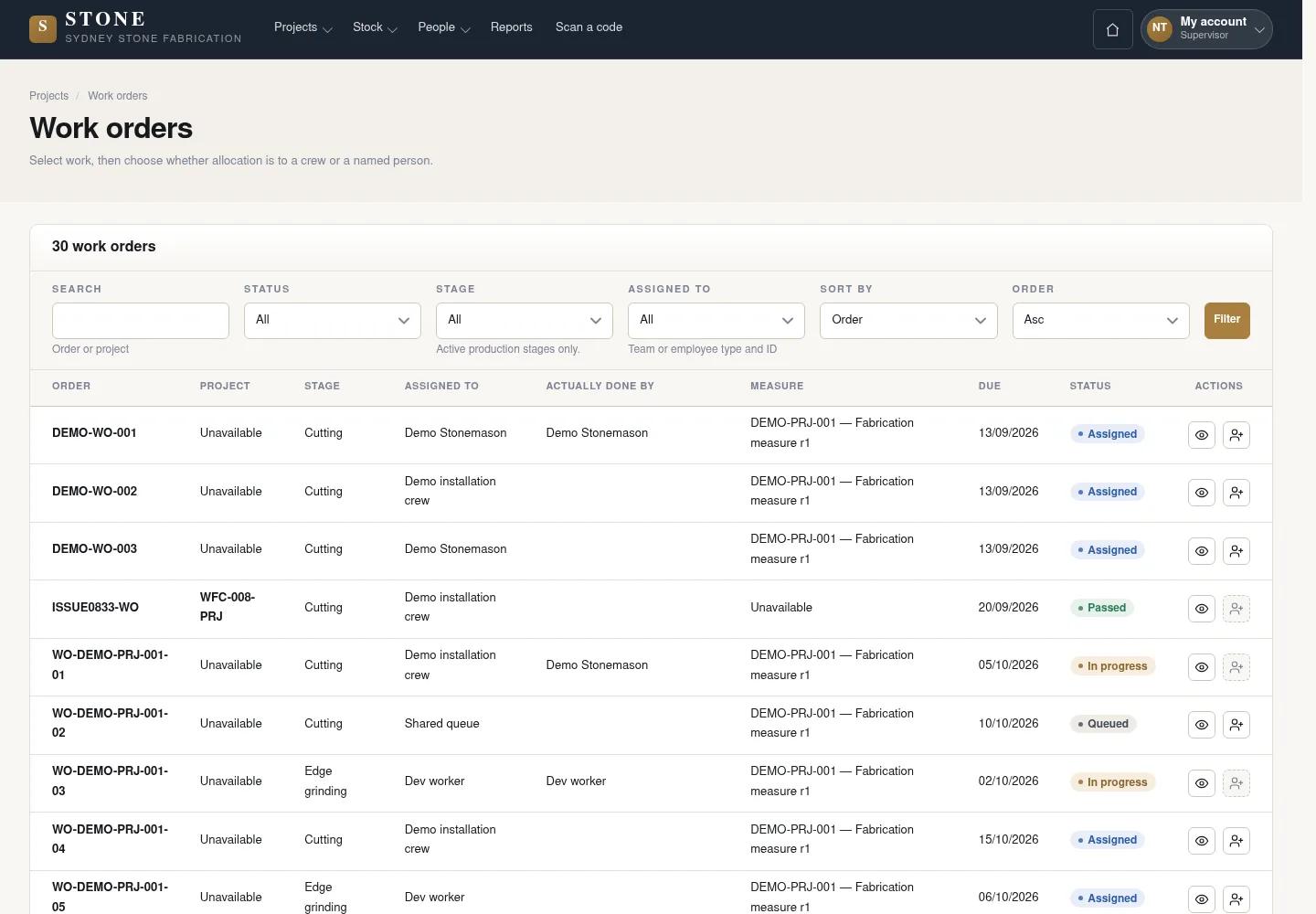Open the home icon button in header
The width and height of the screenshot is (1316, 914).
coord(1112,29)
